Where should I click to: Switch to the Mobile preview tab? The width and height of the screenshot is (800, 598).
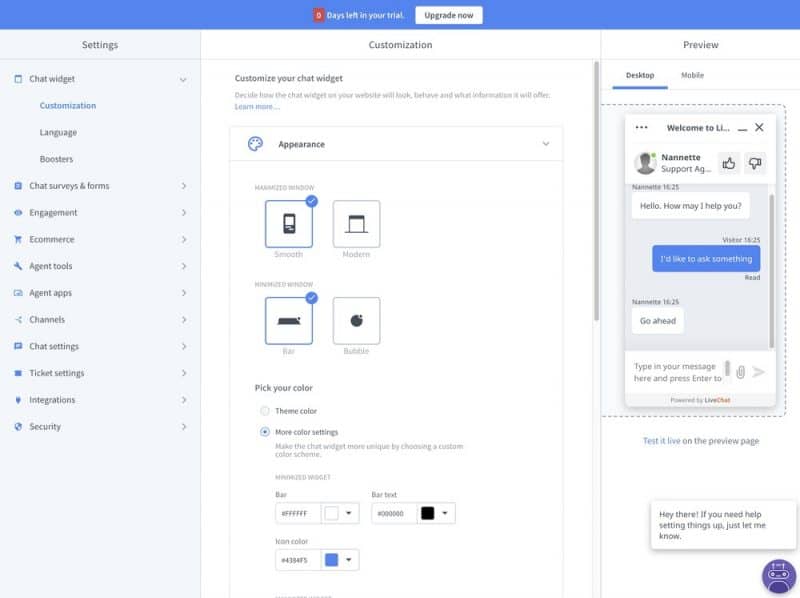692,75
